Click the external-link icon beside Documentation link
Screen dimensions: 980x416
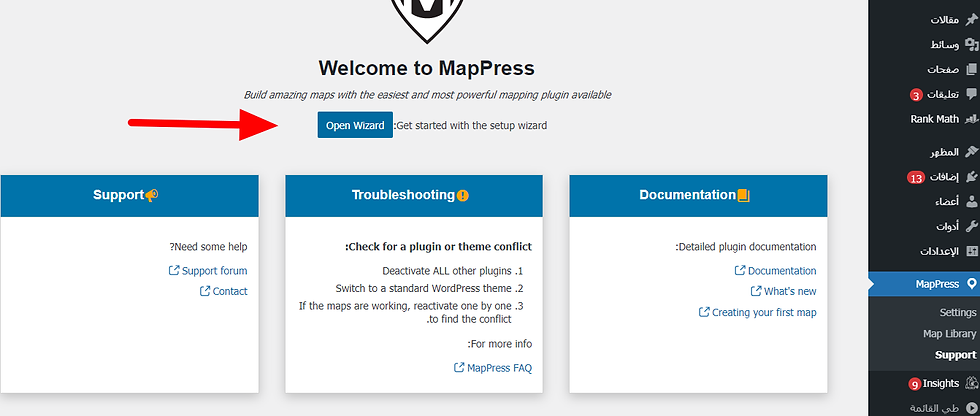tap(740, 270)
